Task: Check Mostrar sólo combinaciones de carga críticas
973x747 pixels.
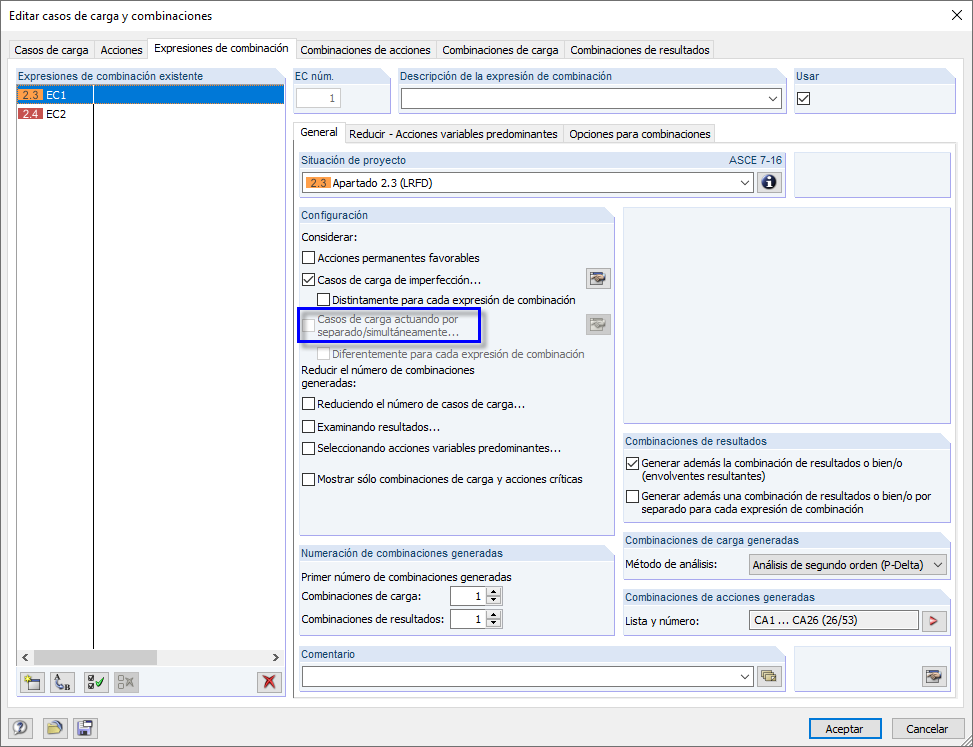Action: [x=308, y=479]
